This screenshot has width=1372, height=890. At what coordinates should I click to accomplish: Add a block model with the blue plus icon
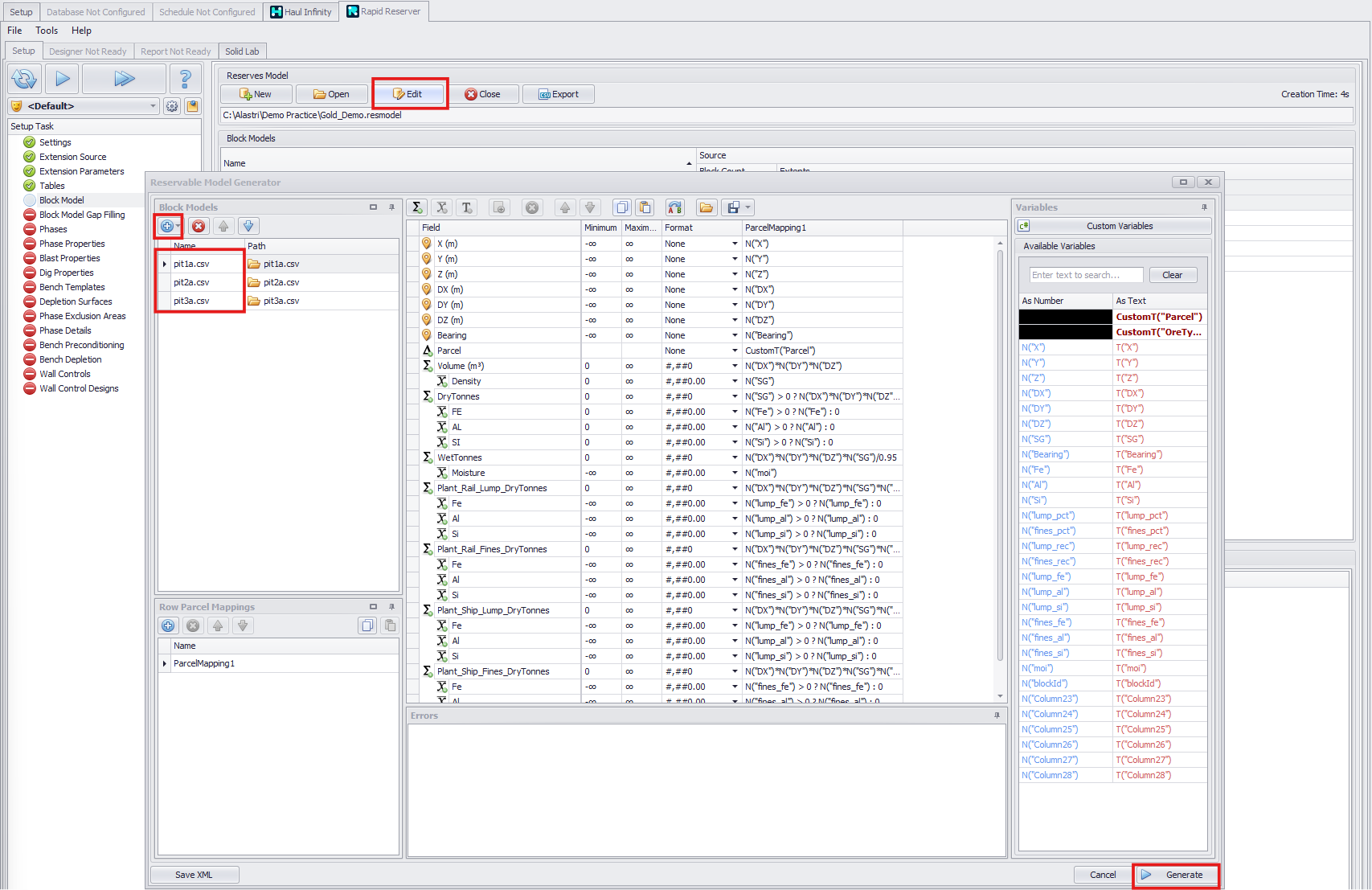(168, 226)
